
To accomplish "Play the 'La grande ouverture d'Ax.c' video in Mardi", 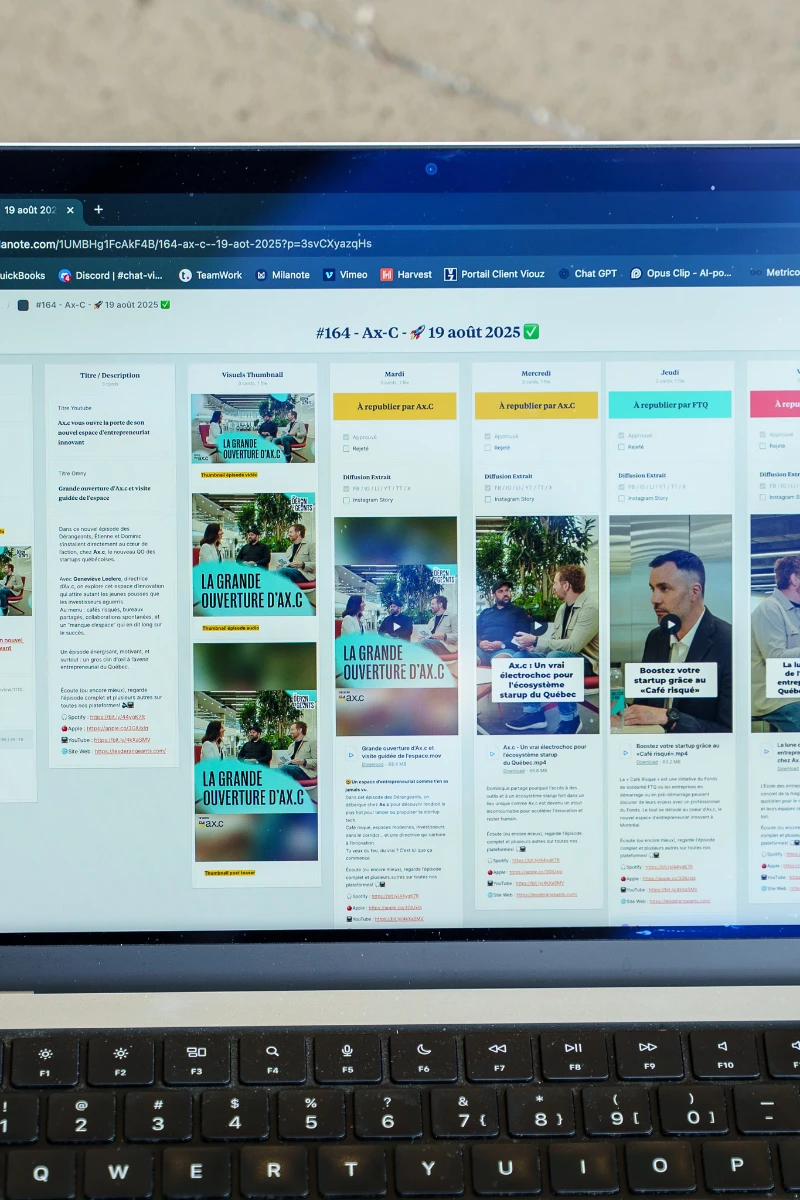I will (x=396, y=628).
